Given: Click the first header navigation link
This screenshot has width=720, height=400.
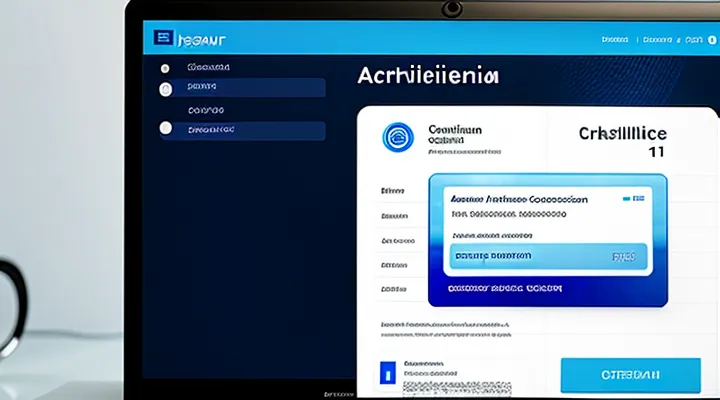Looking at the screenshot, I should click(x=615, y=41).
